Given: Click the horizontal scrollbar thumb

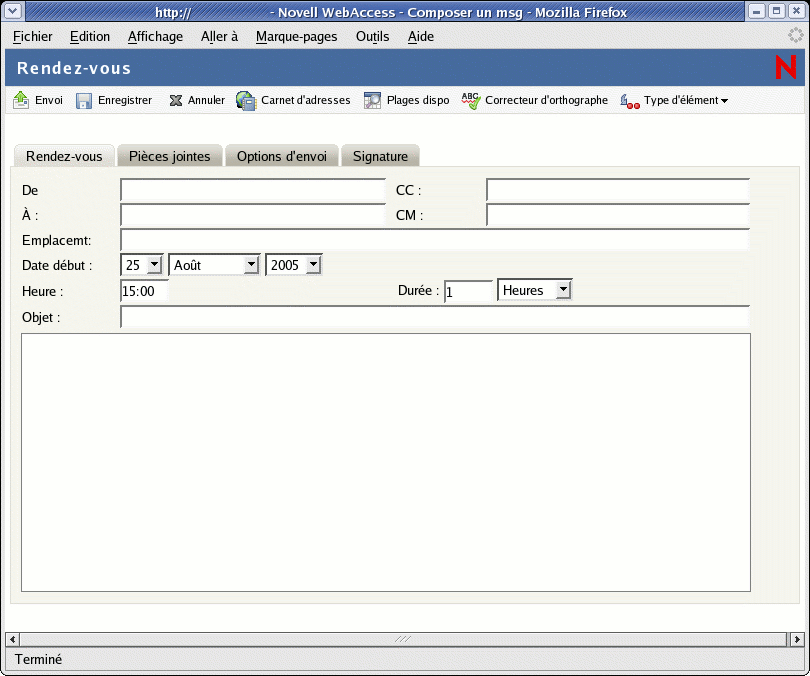Looking at the screenshot, I should click(403, 639).
